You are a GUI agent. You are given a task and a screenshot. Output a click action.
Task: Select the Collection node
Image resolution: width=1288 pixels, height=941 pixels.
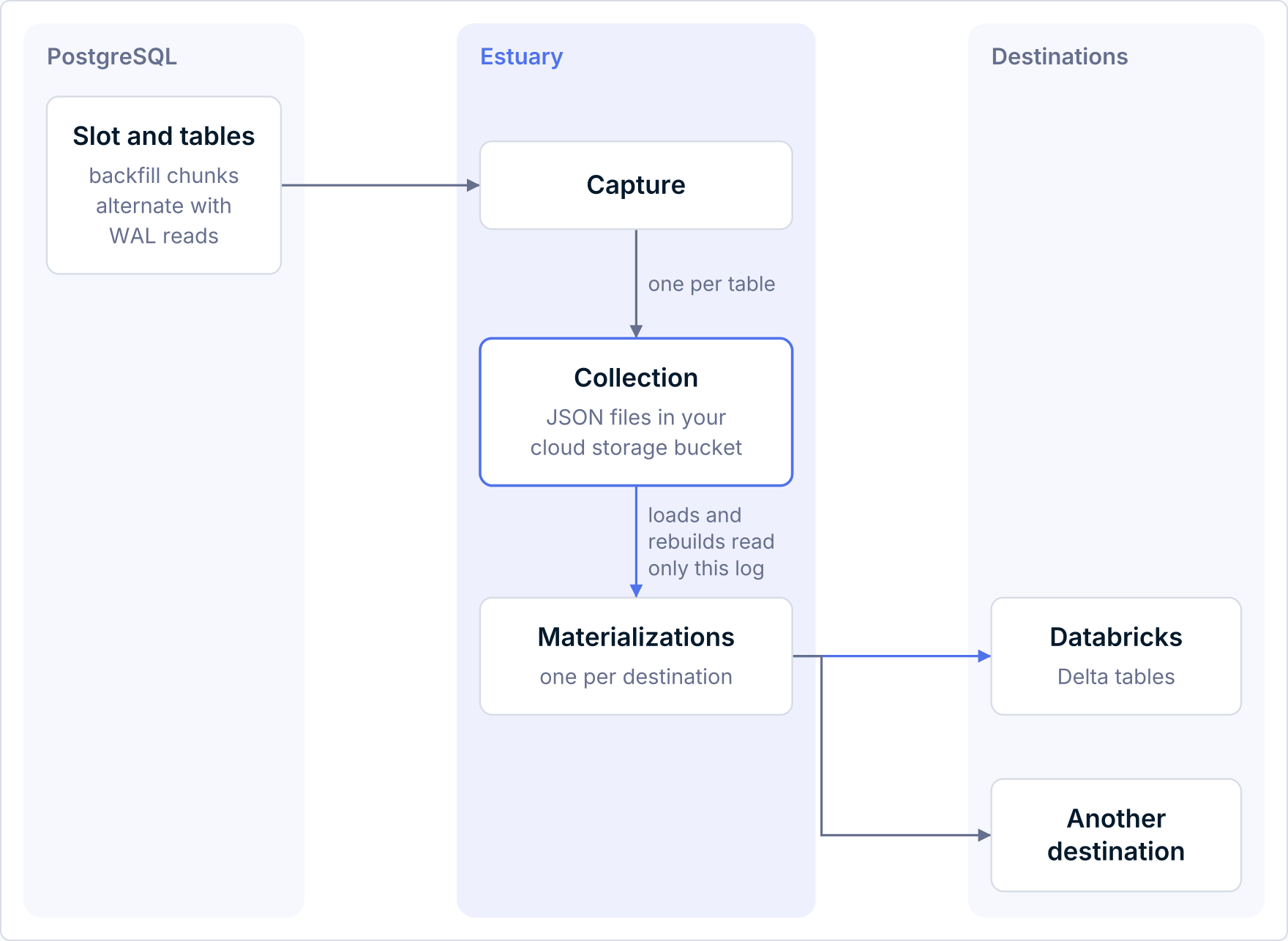click(636, 412)
